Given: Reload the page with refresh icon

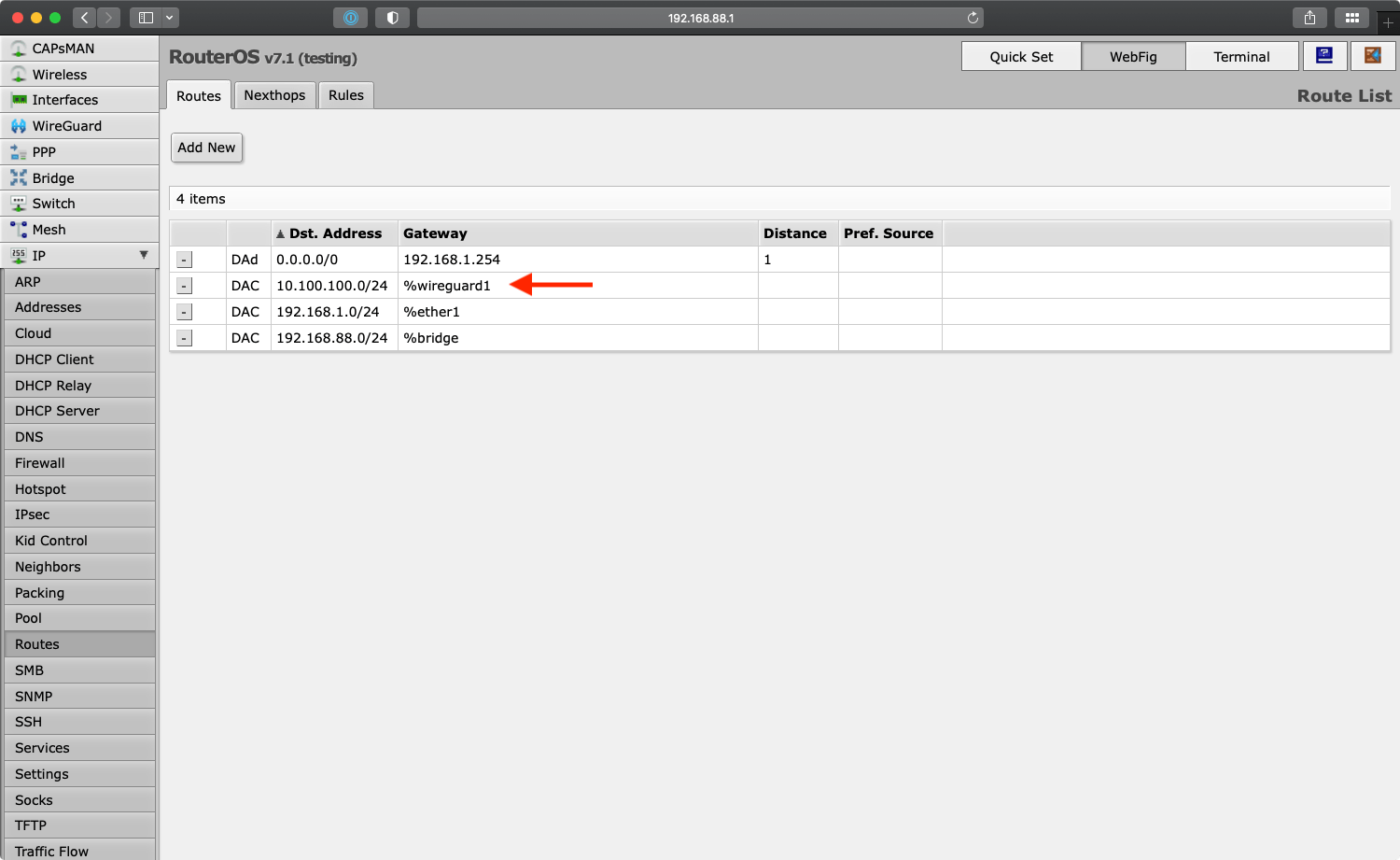Looking at the screenshot, I should 973,18.
